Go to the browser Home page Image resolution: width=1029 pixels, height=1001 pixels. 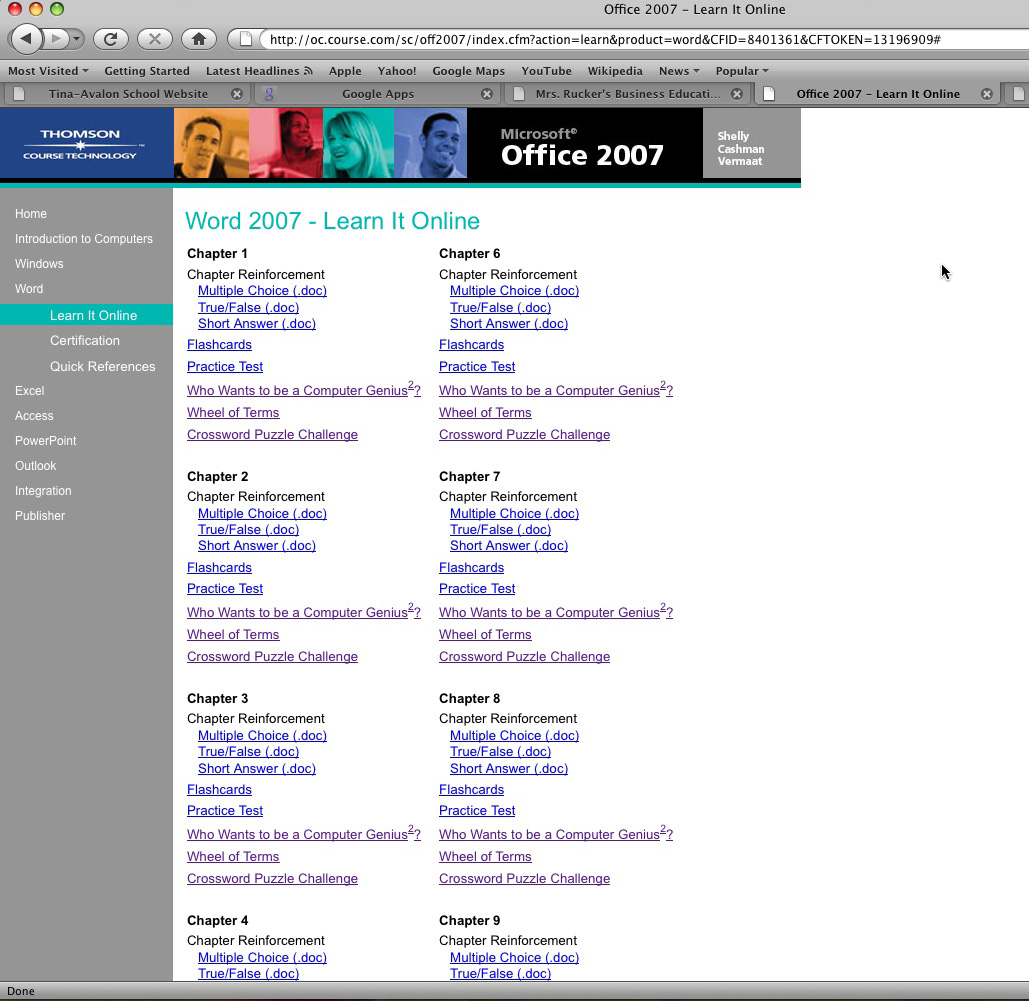199,39
